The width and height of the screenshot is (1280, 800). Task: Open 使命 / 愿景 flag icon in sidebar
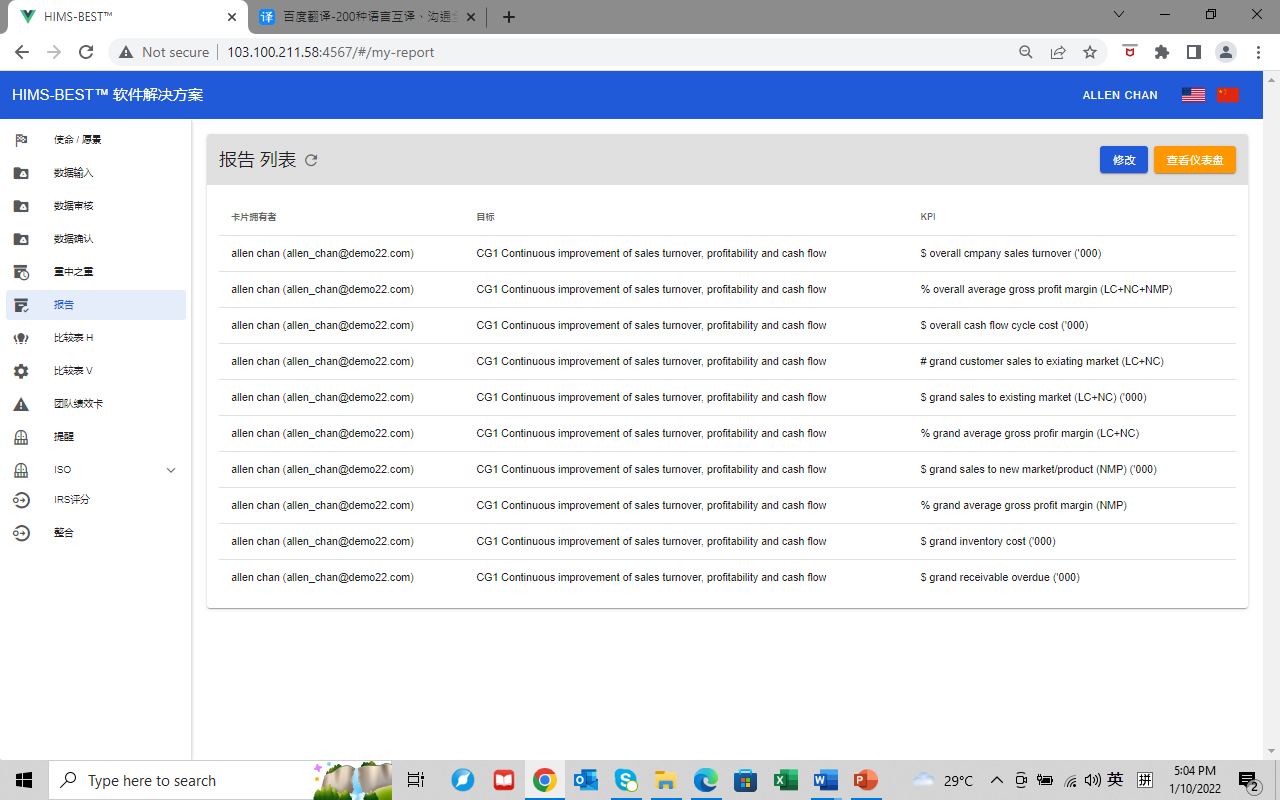click(x=21, y=140)
